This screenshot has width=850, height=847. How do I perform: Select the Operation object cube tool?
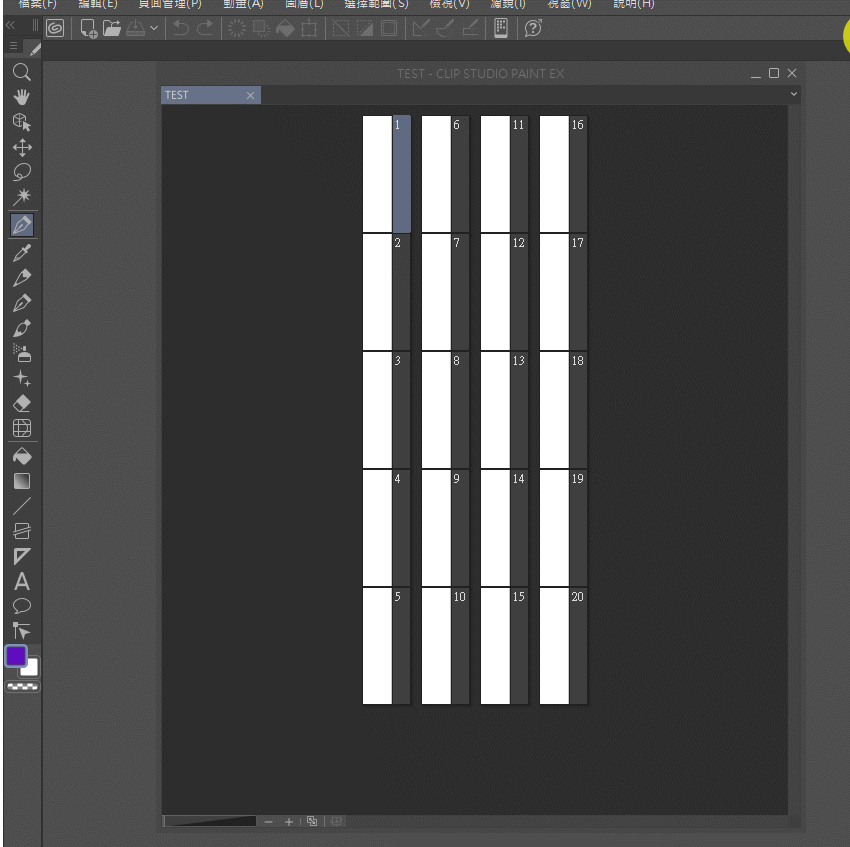click(x=22, y=122)
